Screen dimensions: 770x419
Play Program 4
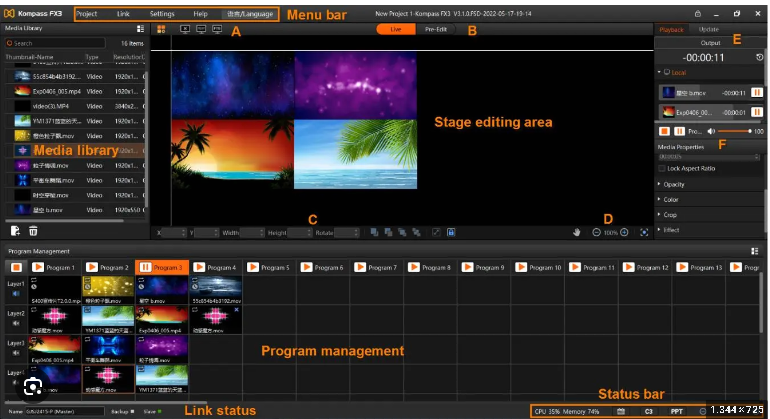199,267
